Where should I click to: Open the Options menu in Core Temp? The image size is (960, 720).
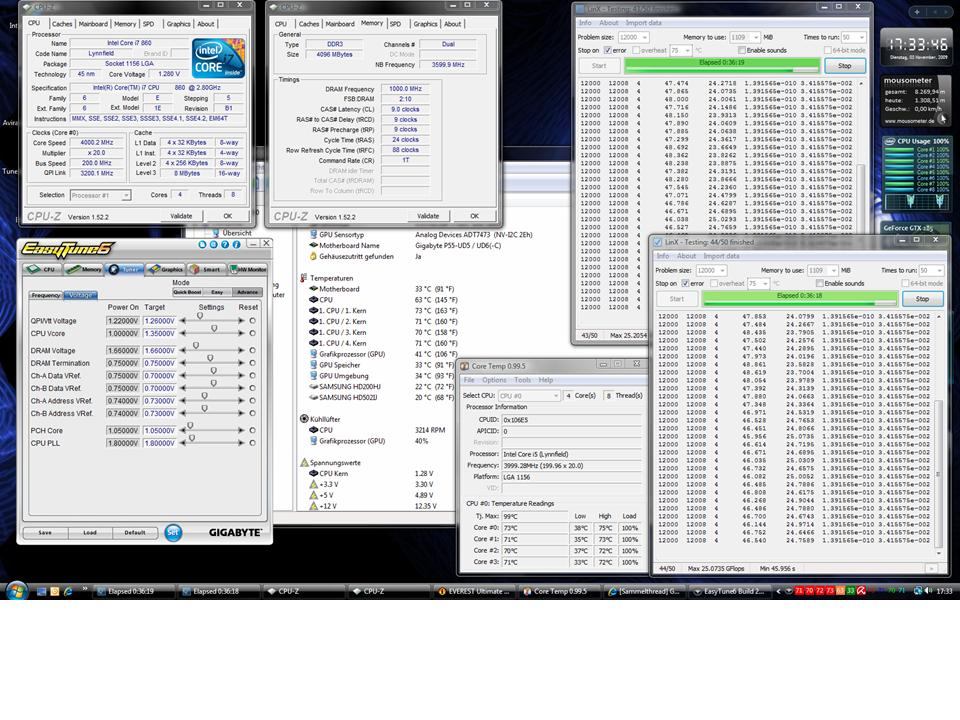tap(494, 380)
